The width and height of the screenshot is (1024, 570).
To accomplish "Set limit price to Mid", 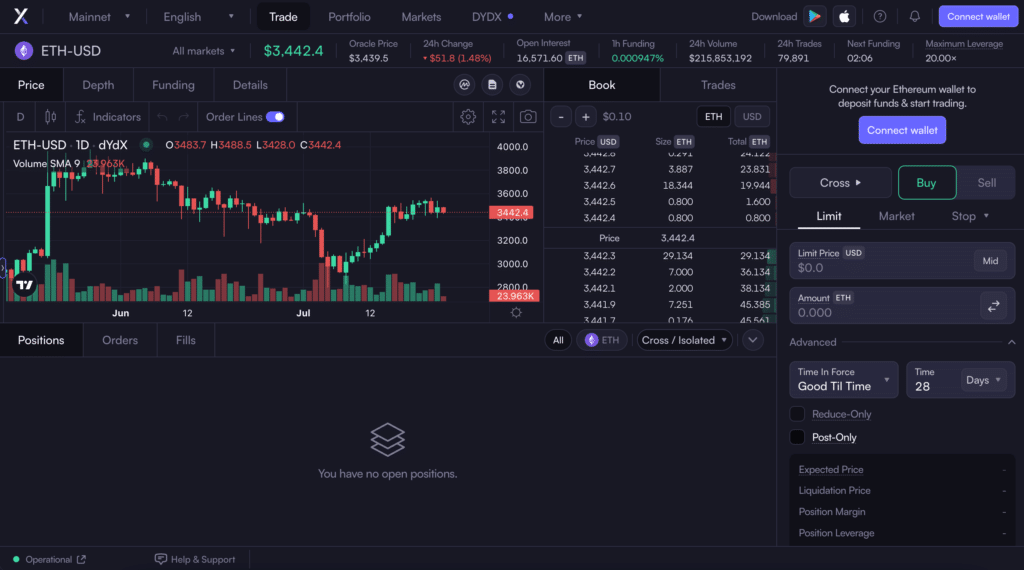I will tap(990, 261).
